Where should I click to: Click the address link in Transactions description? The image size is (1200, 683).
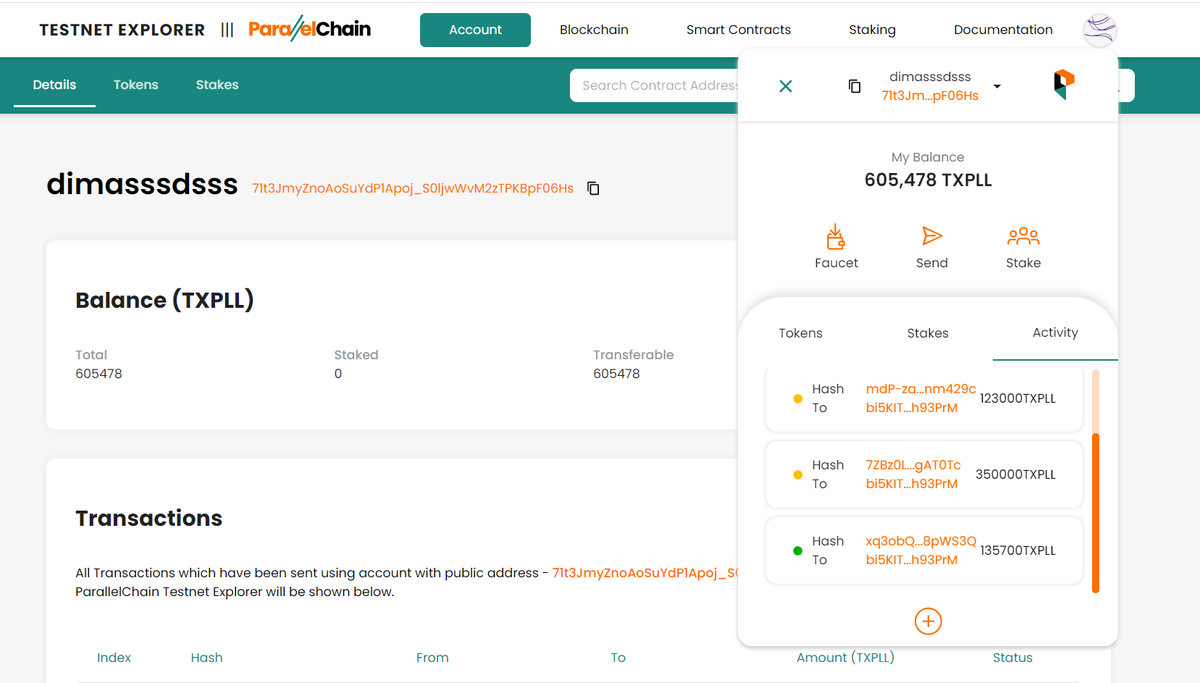coord(645,573)
